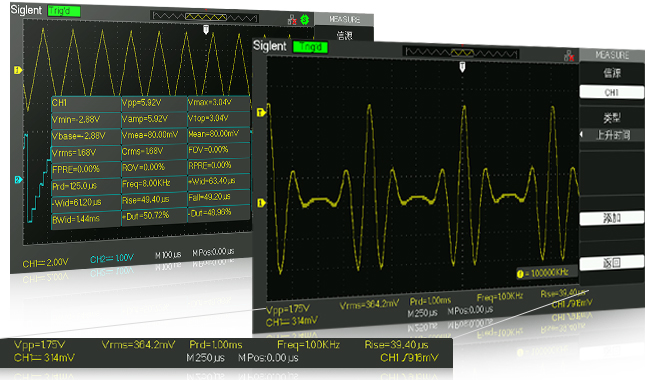Click the trigger level marker on right scope
Image resolution: width=650 pixels, height=380 pixels.
pyautogui.click(x=261, y=112)
